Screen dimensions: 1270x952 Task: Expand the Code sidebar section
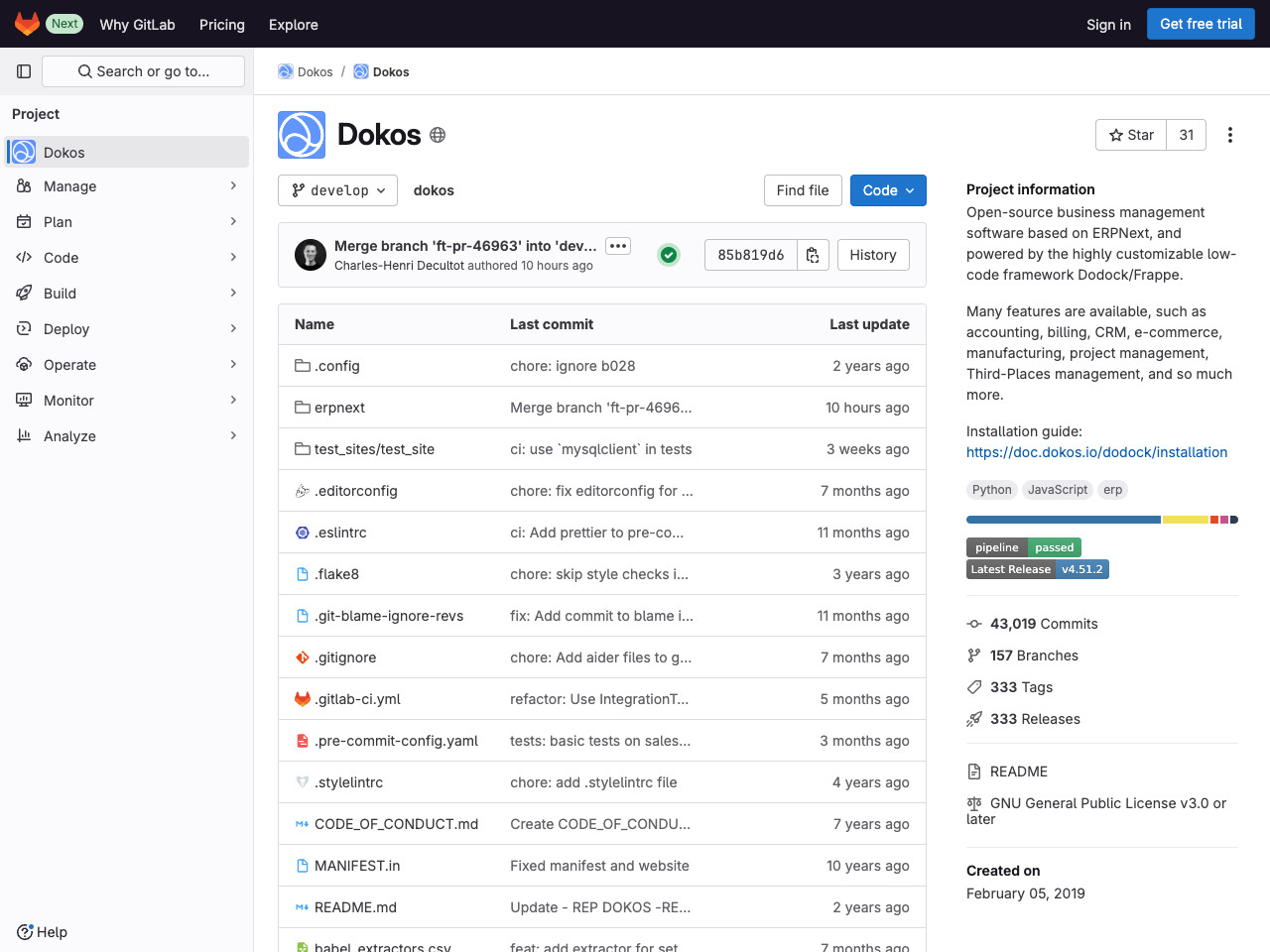coord(127,258)
